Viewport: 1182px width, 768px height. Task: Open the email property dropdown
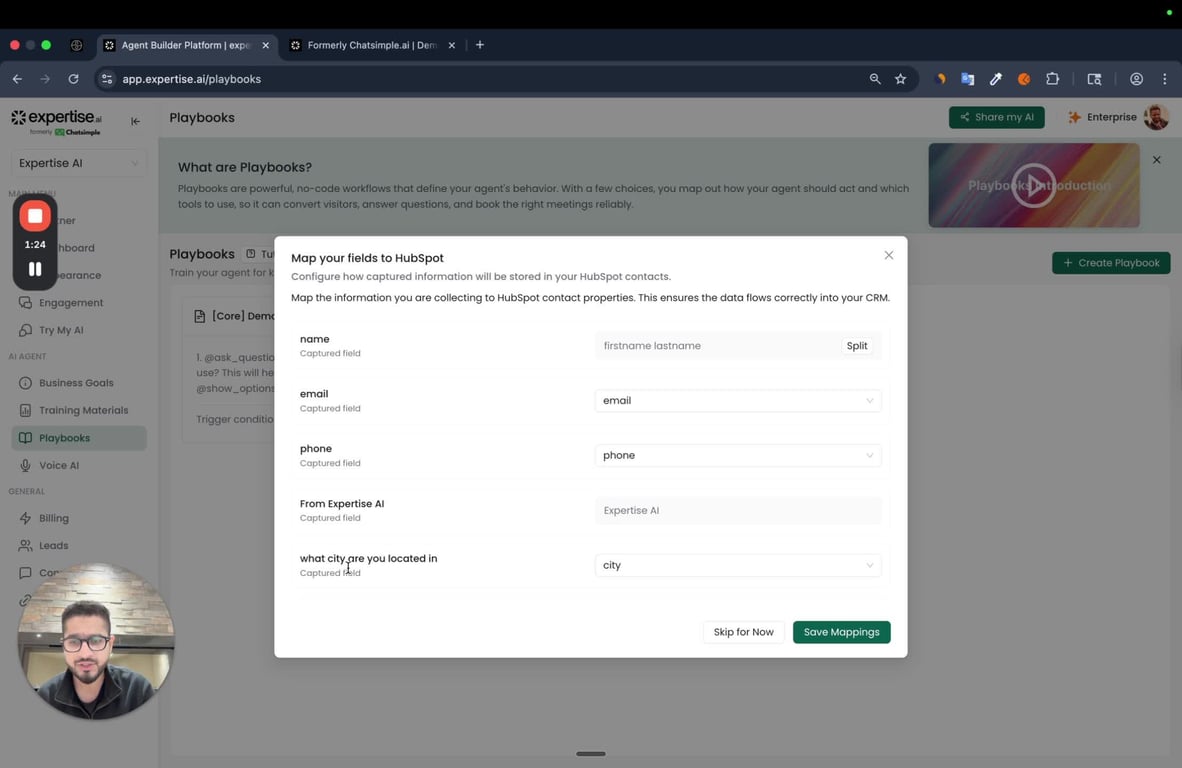pyautogui.click(x=737, y=400)
